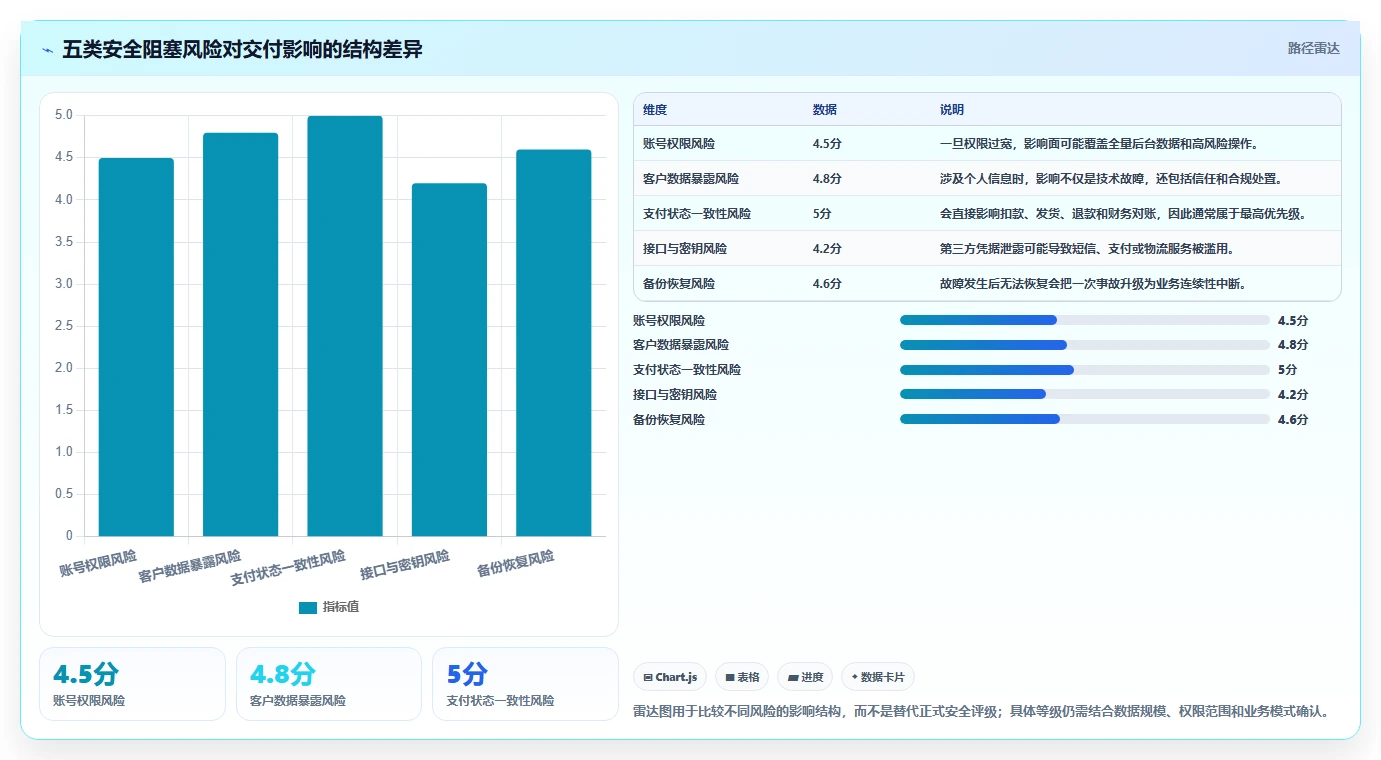Screen dimensions: 1381x760
Task: Click the 账号权限风险 bar in chart
Action: tap(136, 347)
